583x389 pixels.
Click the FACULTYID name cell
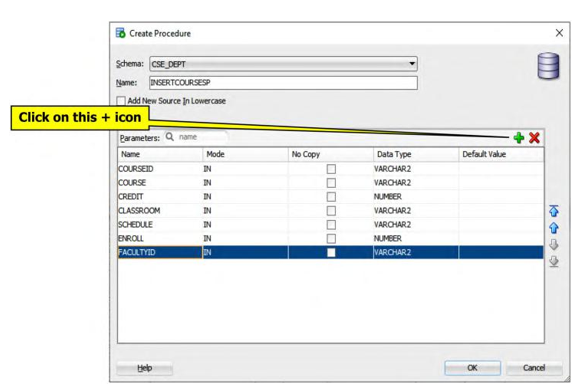[x=160, y=253]
